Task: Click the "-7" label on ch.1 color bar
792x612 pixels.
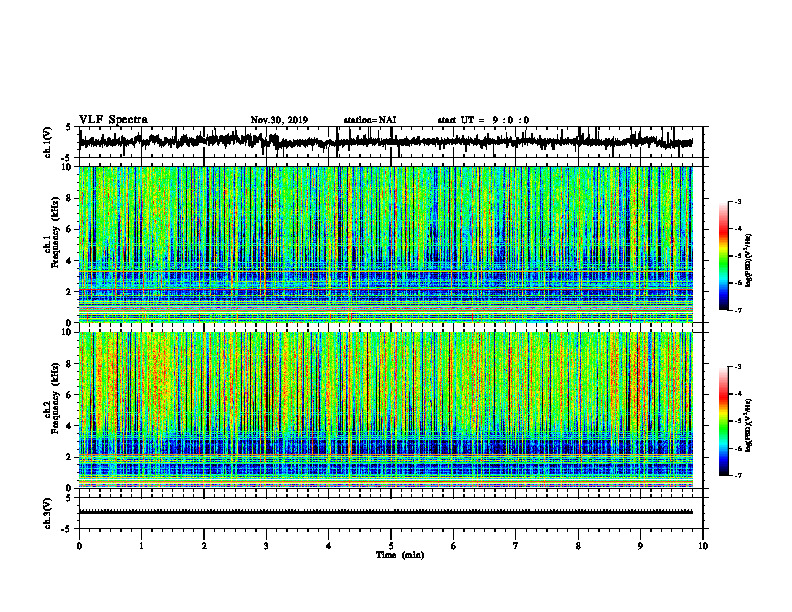Action: click(x=737, y=310)
